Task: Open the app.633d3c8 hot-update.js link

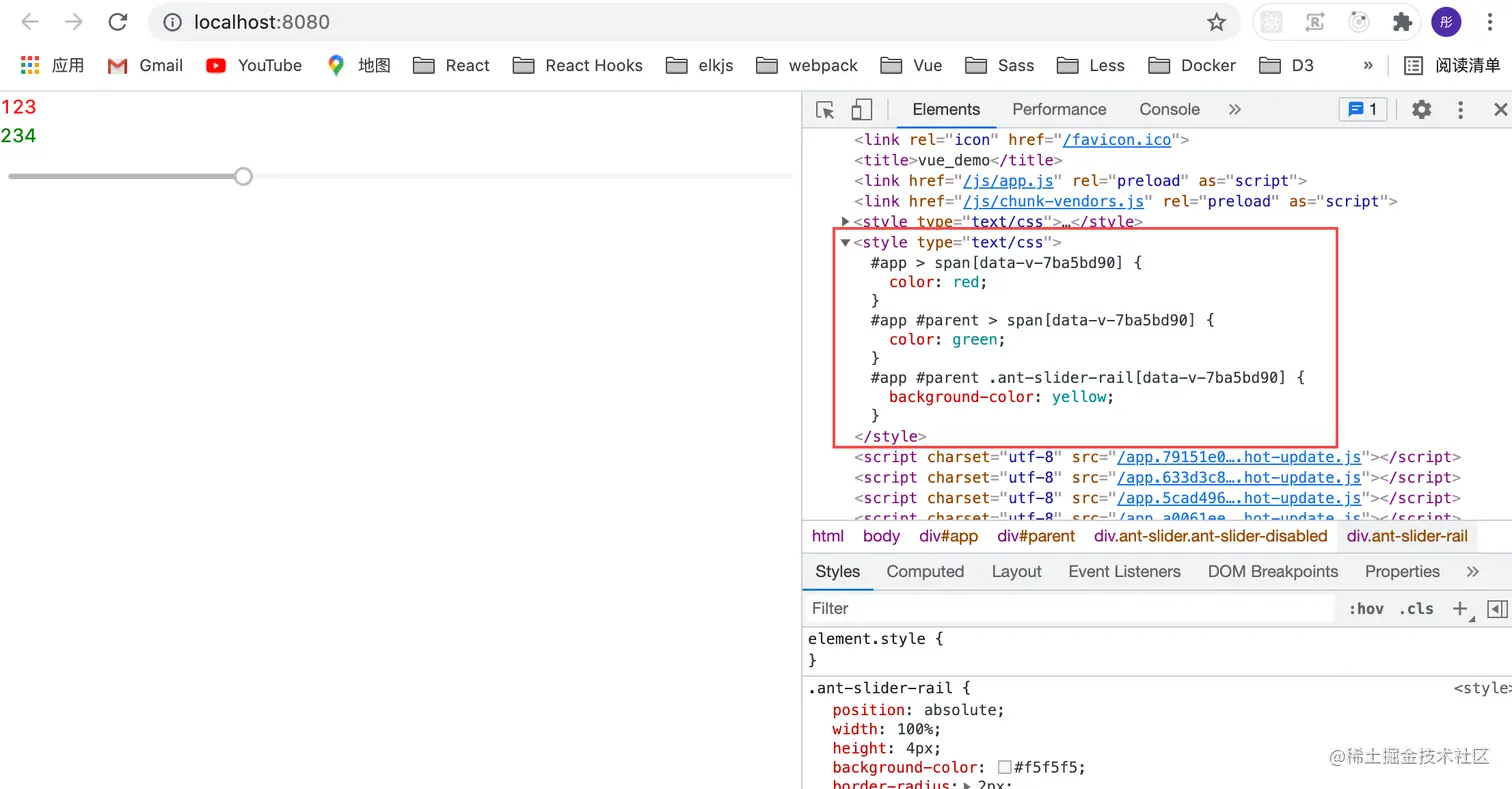Action: [1239, 477]
